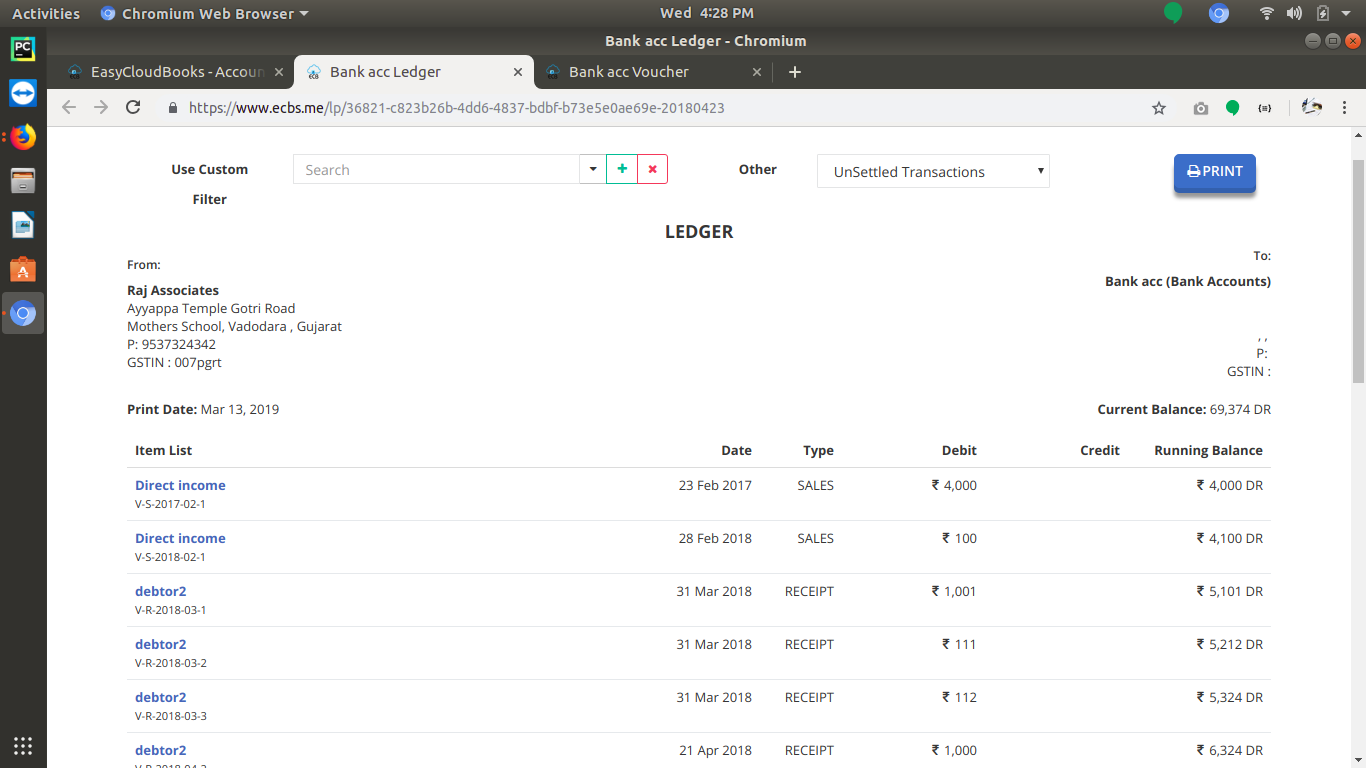Image resolution: width=1366 pixels, height=768 pixels.
Task: Click the ₹ 1,001 debit amount
Action: point(954,591)
